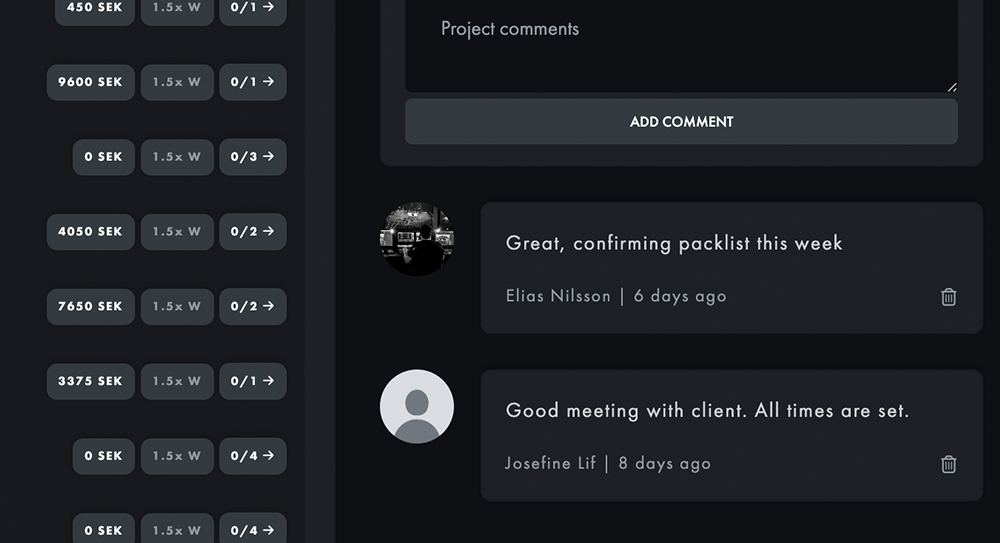
Task: Open the 0/2 arrow beside 4050 SEK
Action: tap(252, 232)
